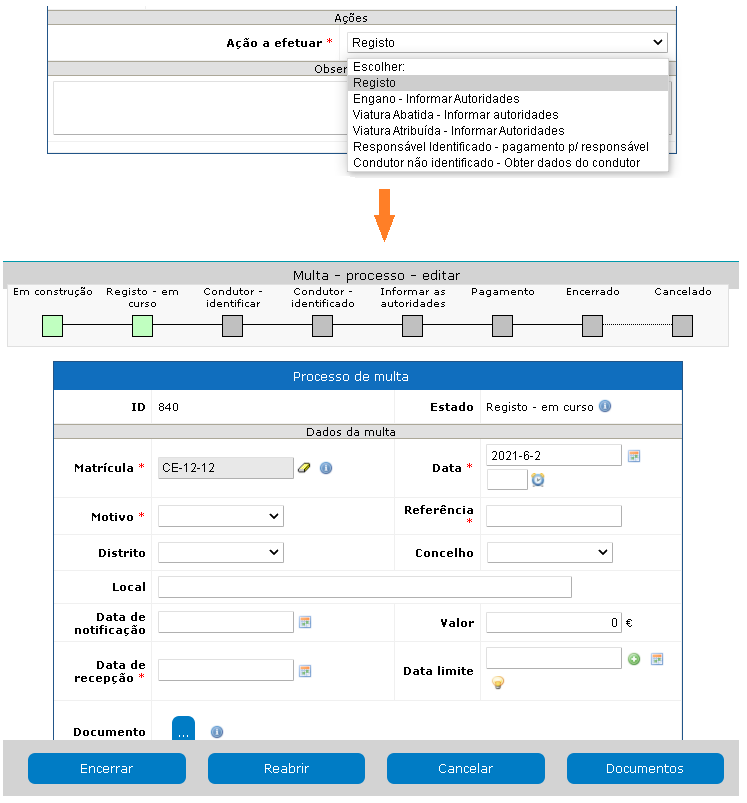The height and width of the screenshot is (803, 747).
Task: Open the Distrito dropdown
Action: [x=221, y=553]
